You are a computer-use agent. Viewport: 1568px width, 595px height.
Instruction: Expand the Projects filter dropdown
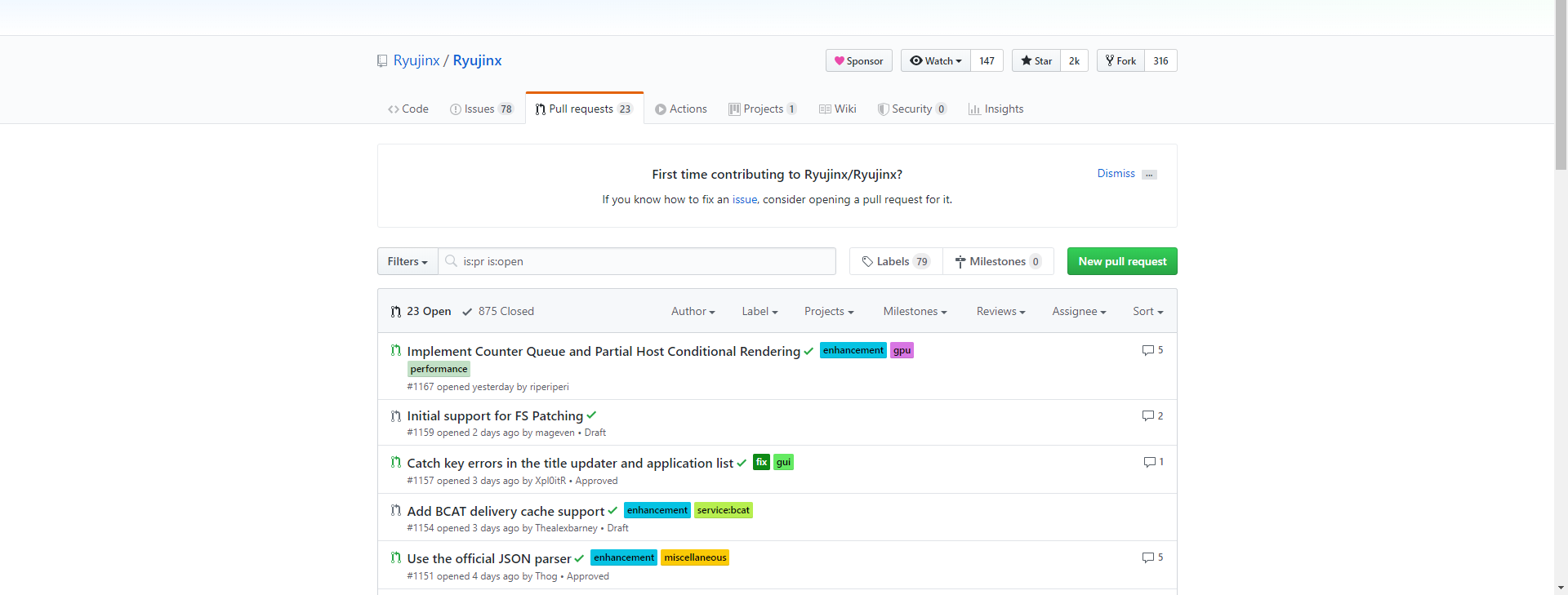click(829, 311)
